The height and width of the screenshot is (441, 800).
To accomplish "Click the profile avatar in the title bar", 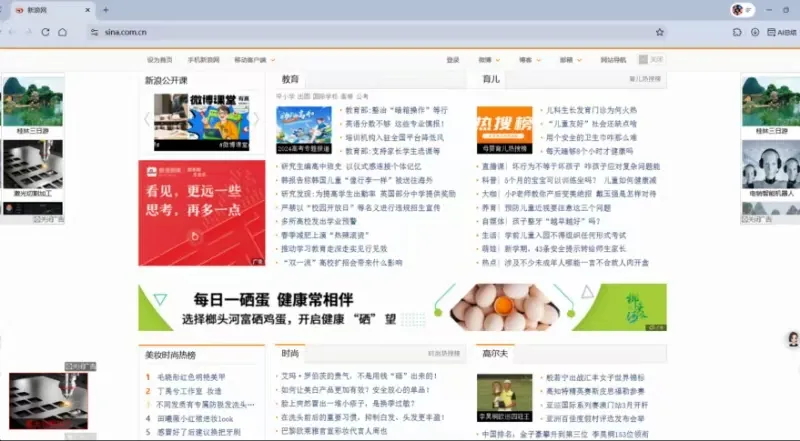I will point(738,10).
